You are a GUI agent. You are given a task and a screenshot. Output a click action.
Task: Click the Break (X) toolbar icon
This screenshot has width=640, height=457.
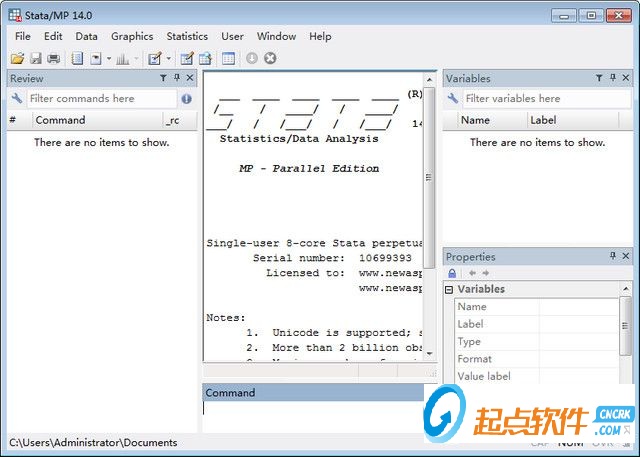(270, 58)
